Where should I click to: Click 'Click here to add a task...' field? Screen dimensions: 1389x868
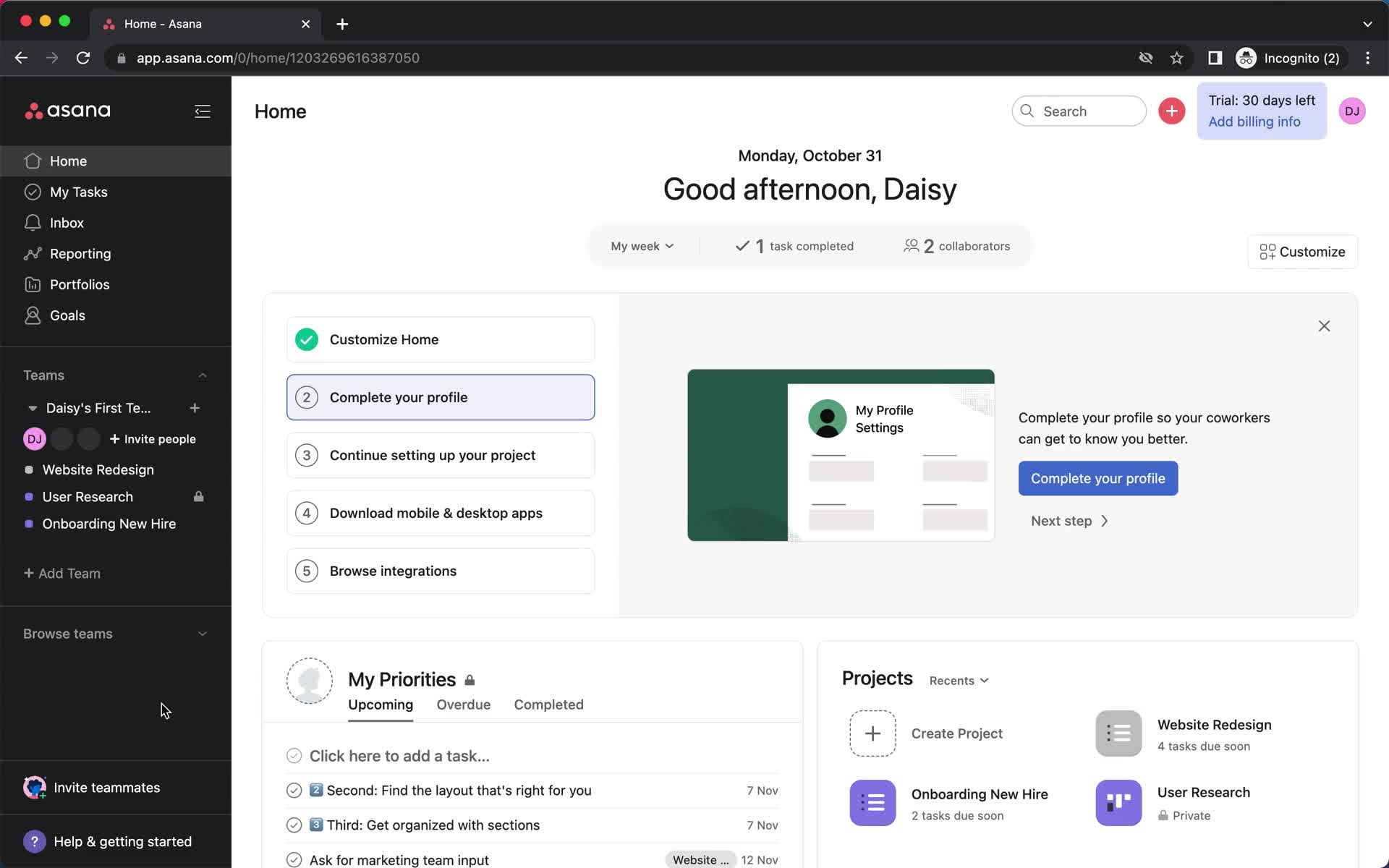tap(399, 756)
